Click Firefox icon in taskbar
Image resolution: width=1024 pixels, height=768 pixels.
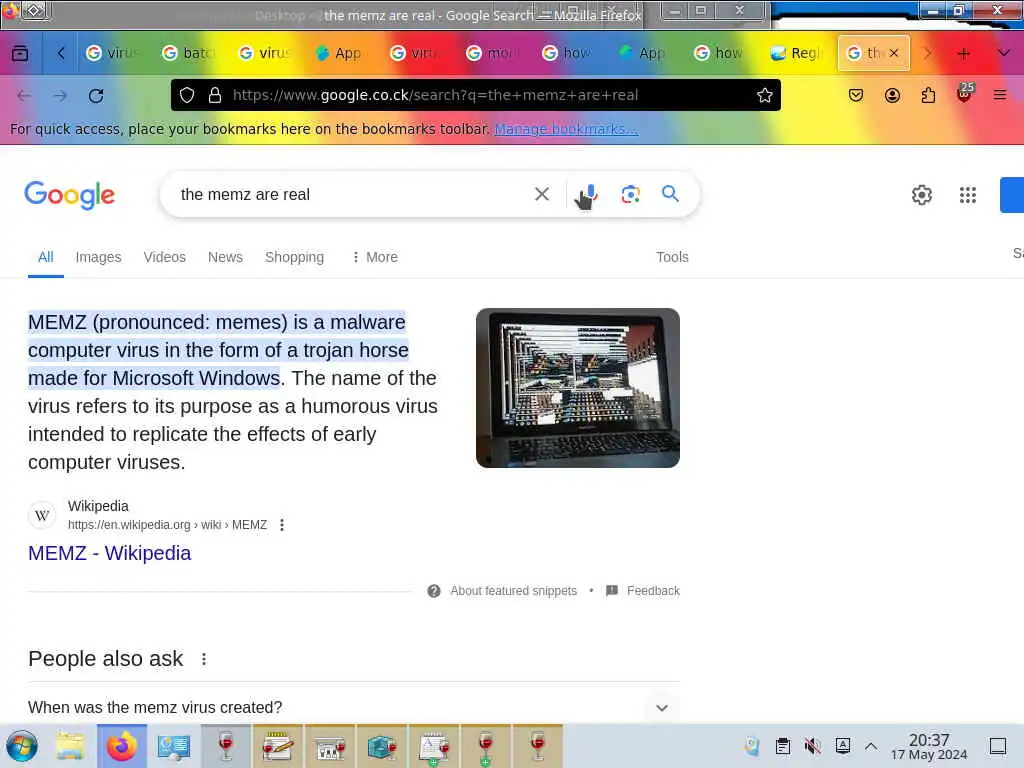[x=123, y=746]
